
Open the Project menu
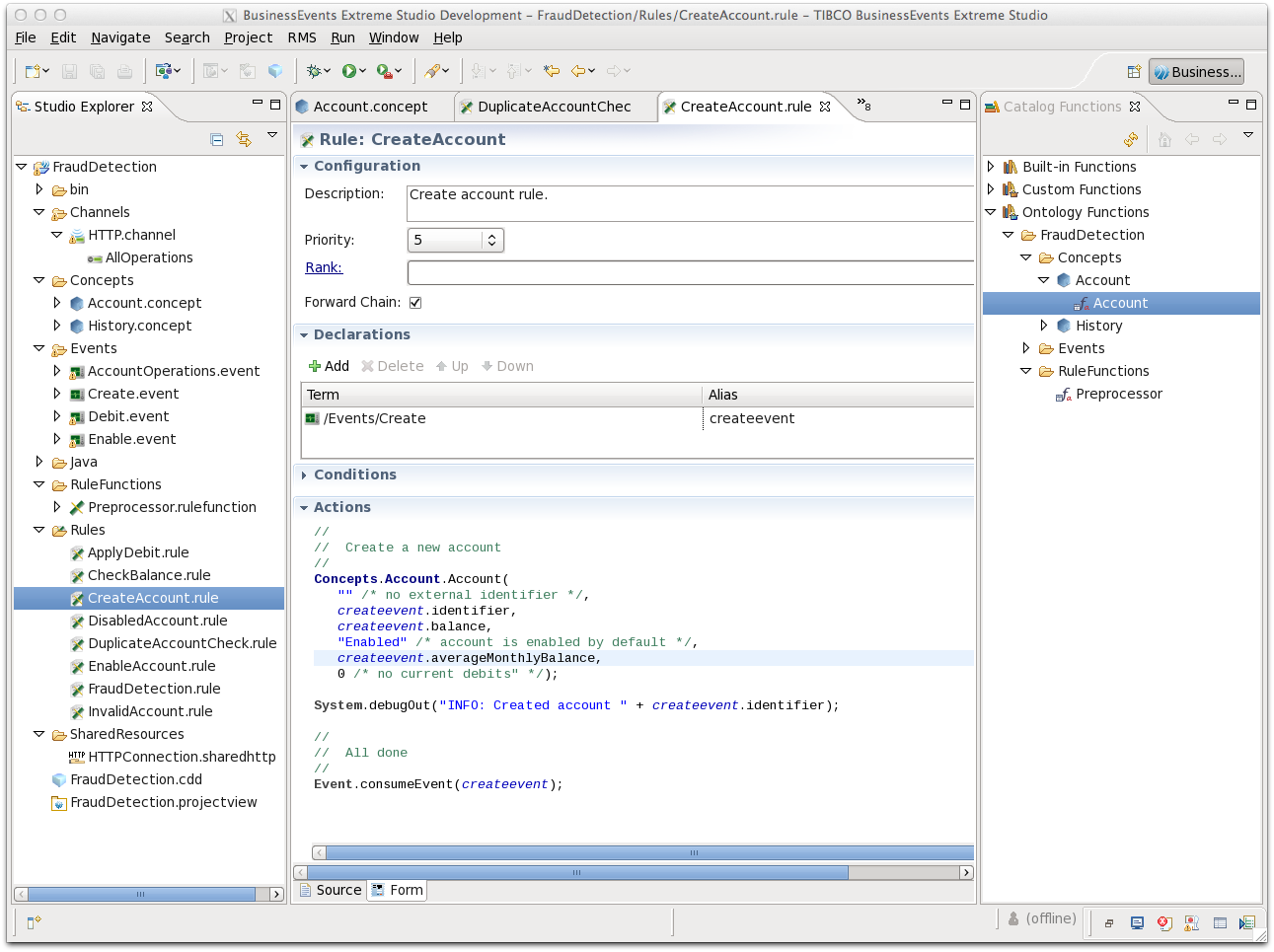[x=248, y=37]
